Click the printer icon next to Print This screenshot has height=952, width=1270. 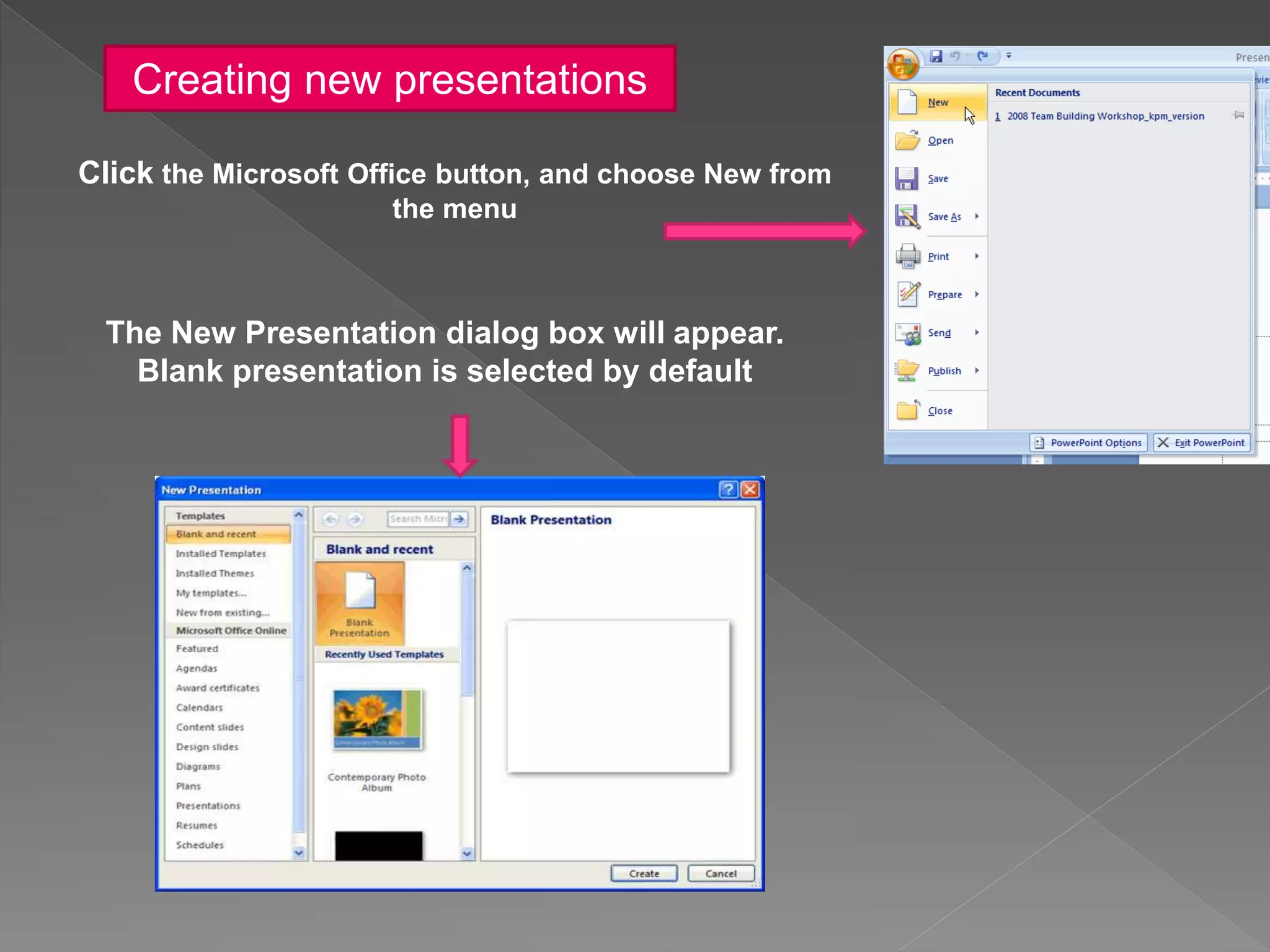pyautogui.click(x=908, y=256)
